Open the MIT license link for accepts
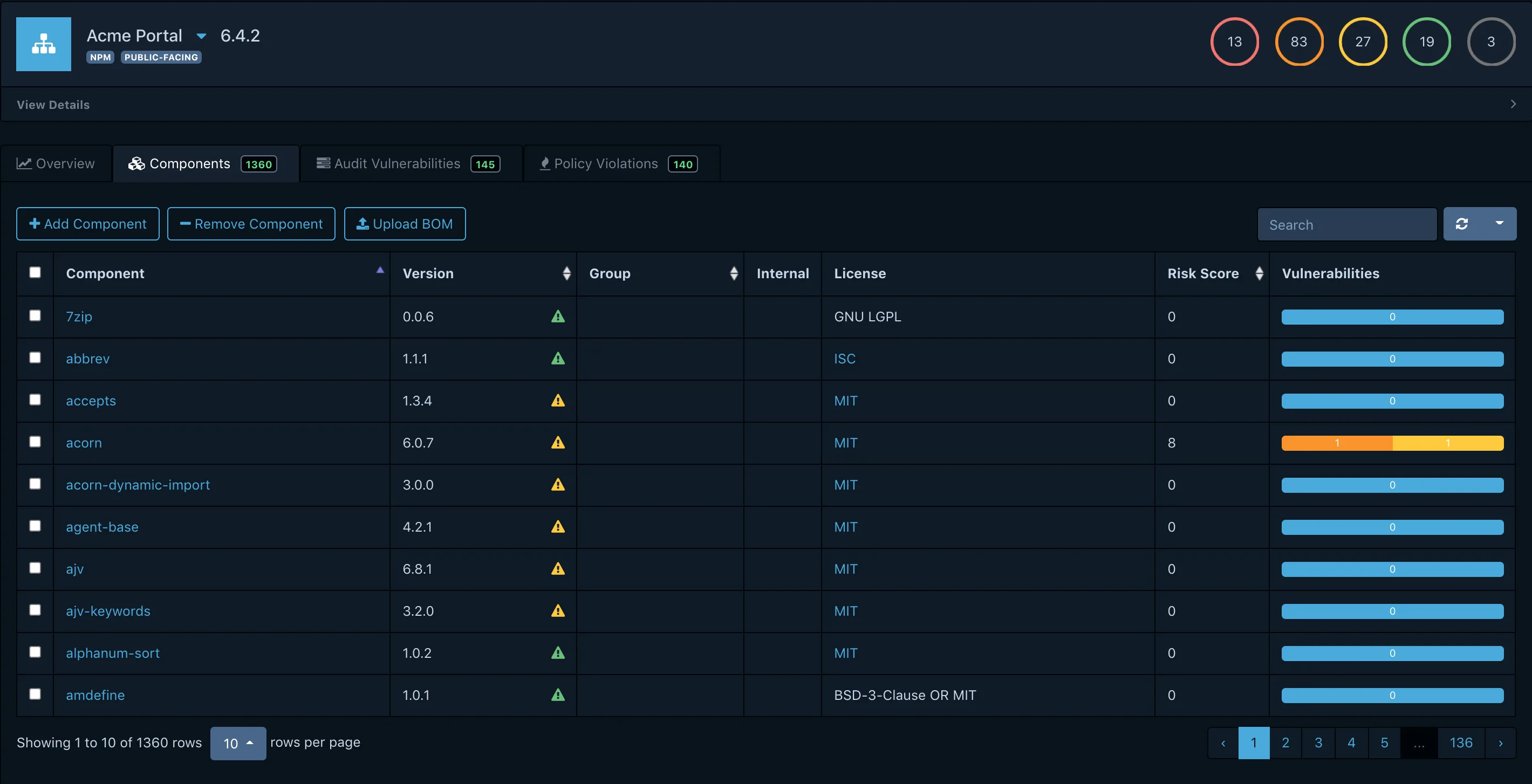Image resolution: width=1532 pixels, height=784 pixels. coord(846,401)
